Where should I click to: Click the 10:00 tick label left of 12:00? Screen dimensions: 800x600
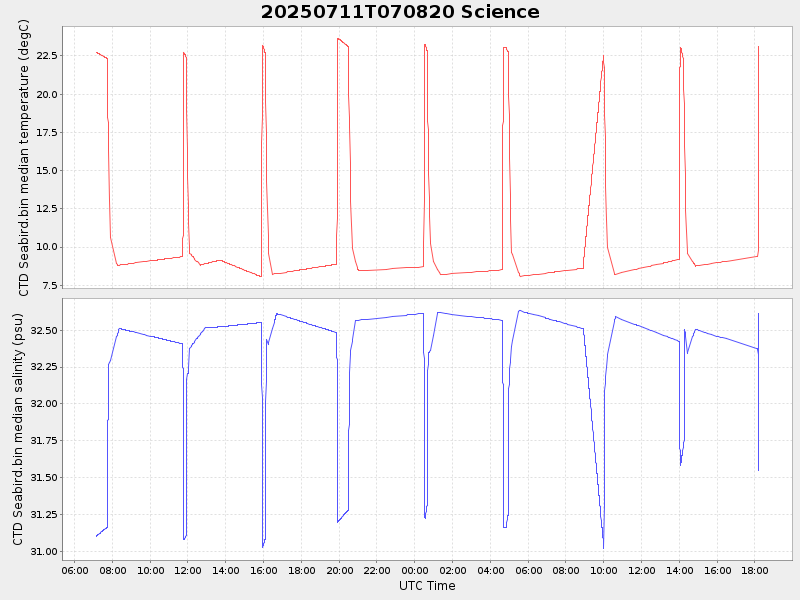pos(151,570)
